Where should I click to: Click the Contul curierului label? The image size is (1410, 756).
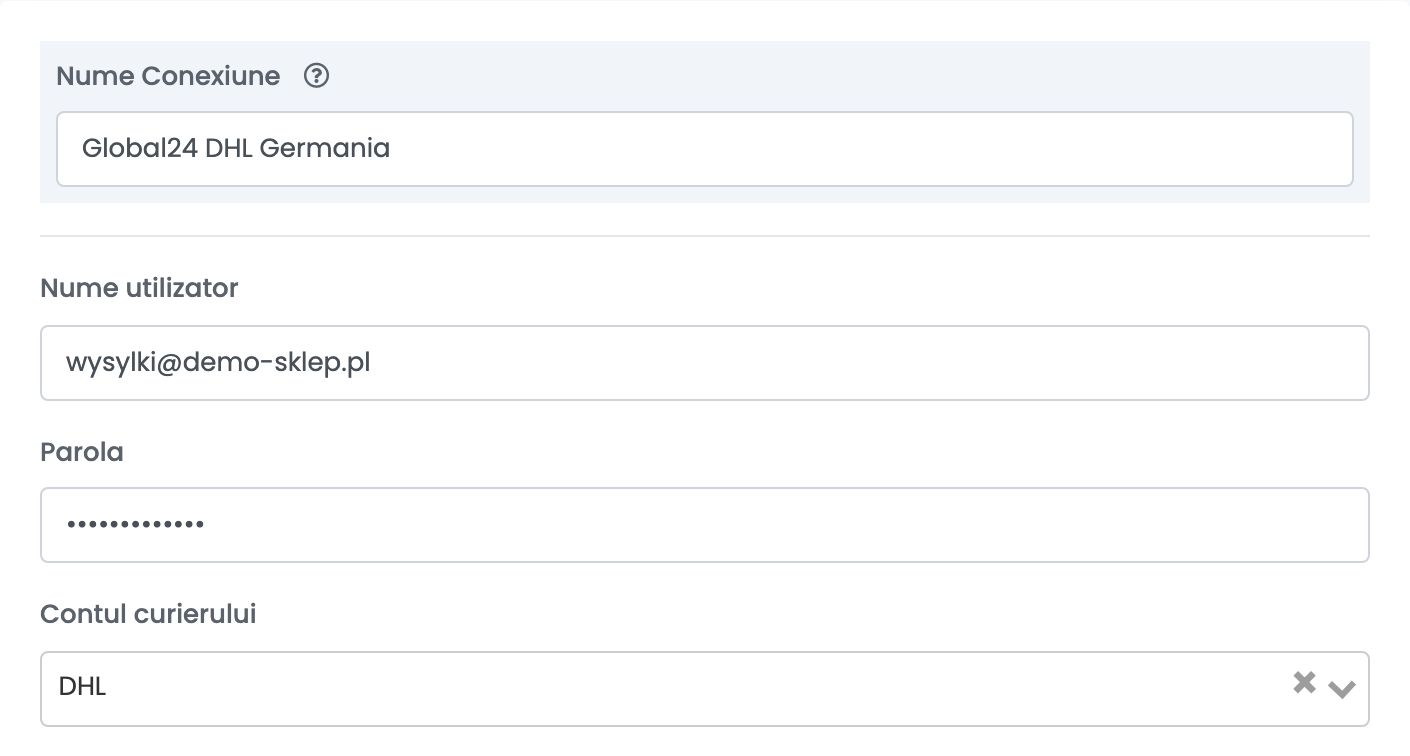(148, 614)
